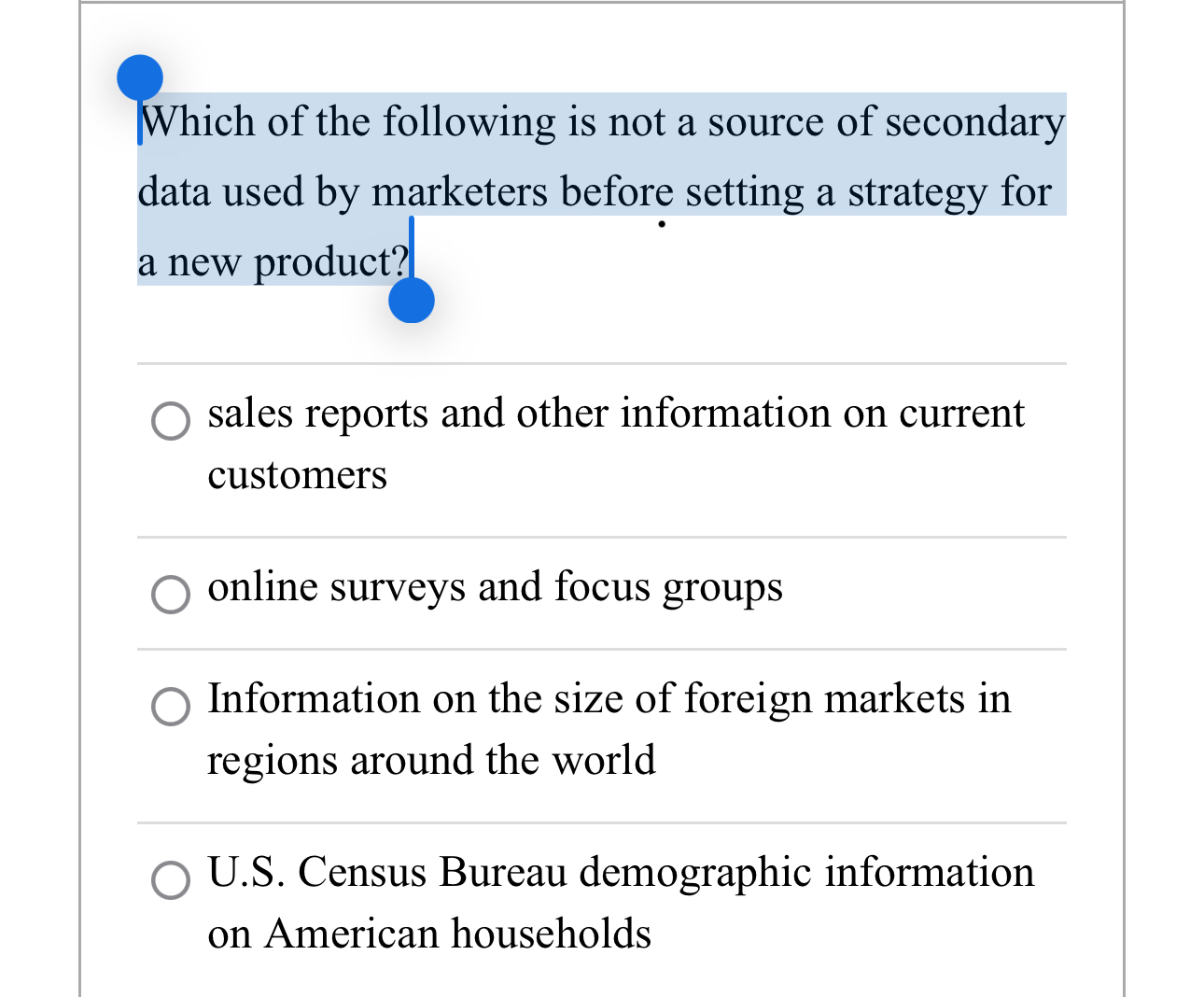Click the phrase 'regions around the world'

(x=431, y=761)
